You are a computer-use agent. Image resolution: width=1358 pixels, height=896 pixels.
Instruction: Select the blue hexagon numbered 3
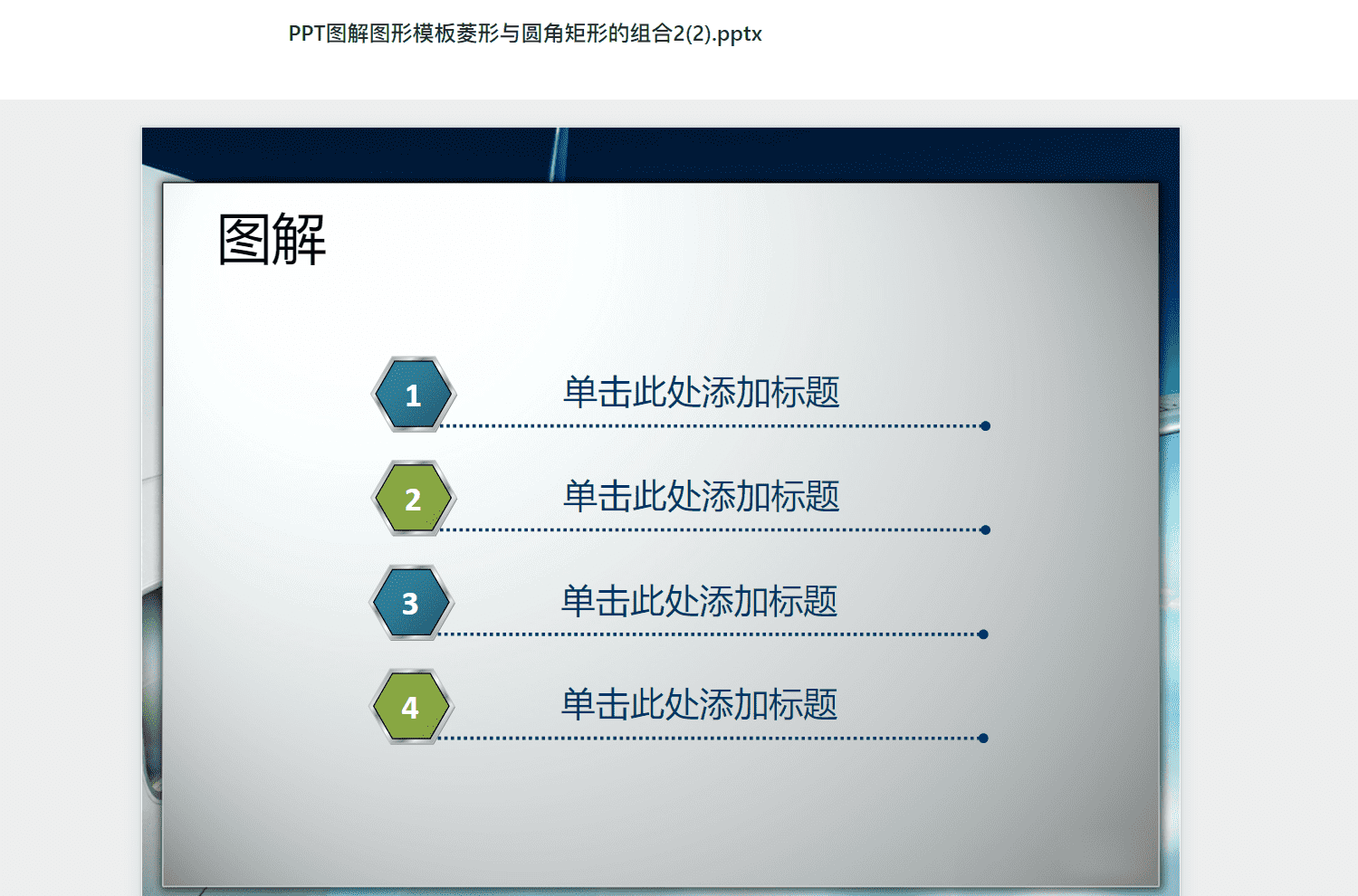tap(411, 603)
